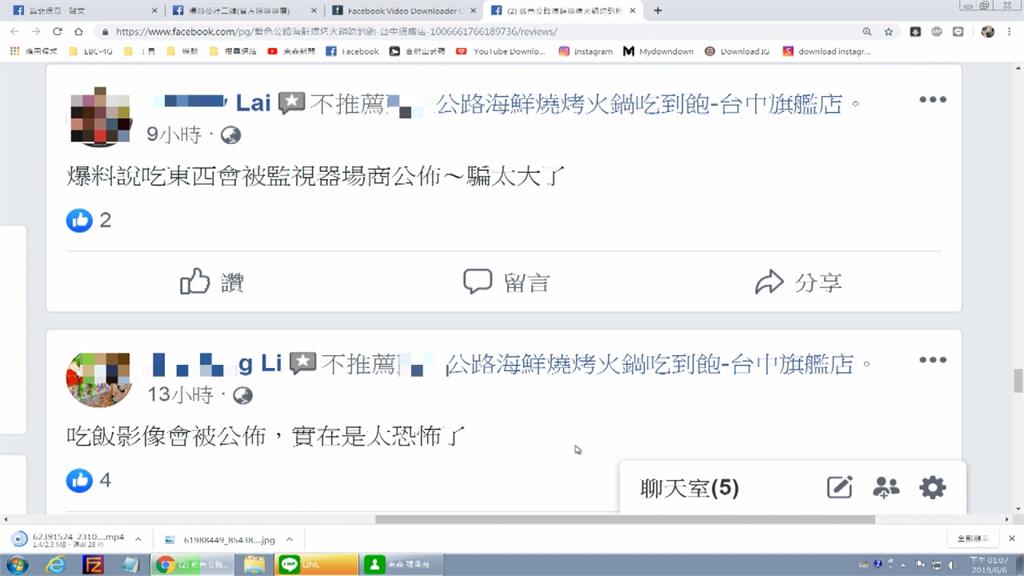The image size is (1024, 576).
Task: Click the horizontal page scrollbar
Action: [x=624, y=519]
